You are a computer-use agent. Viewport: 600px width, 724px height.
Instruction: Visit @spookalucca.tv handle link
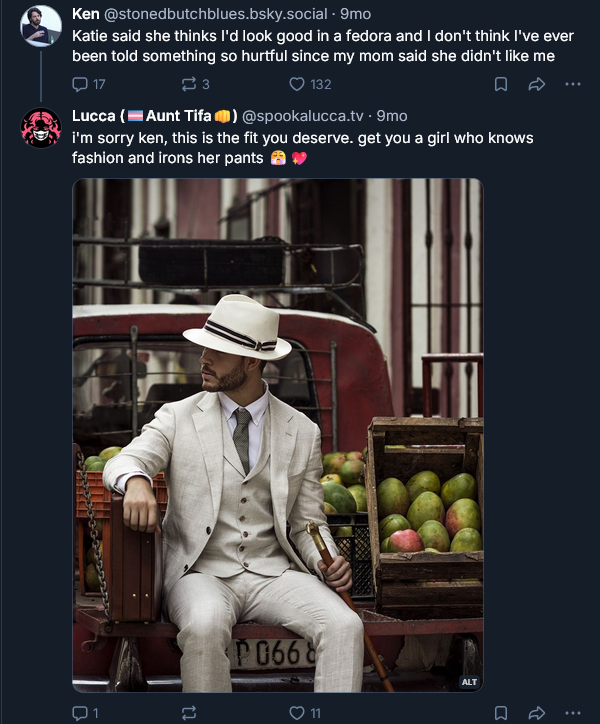pos(303,116)
